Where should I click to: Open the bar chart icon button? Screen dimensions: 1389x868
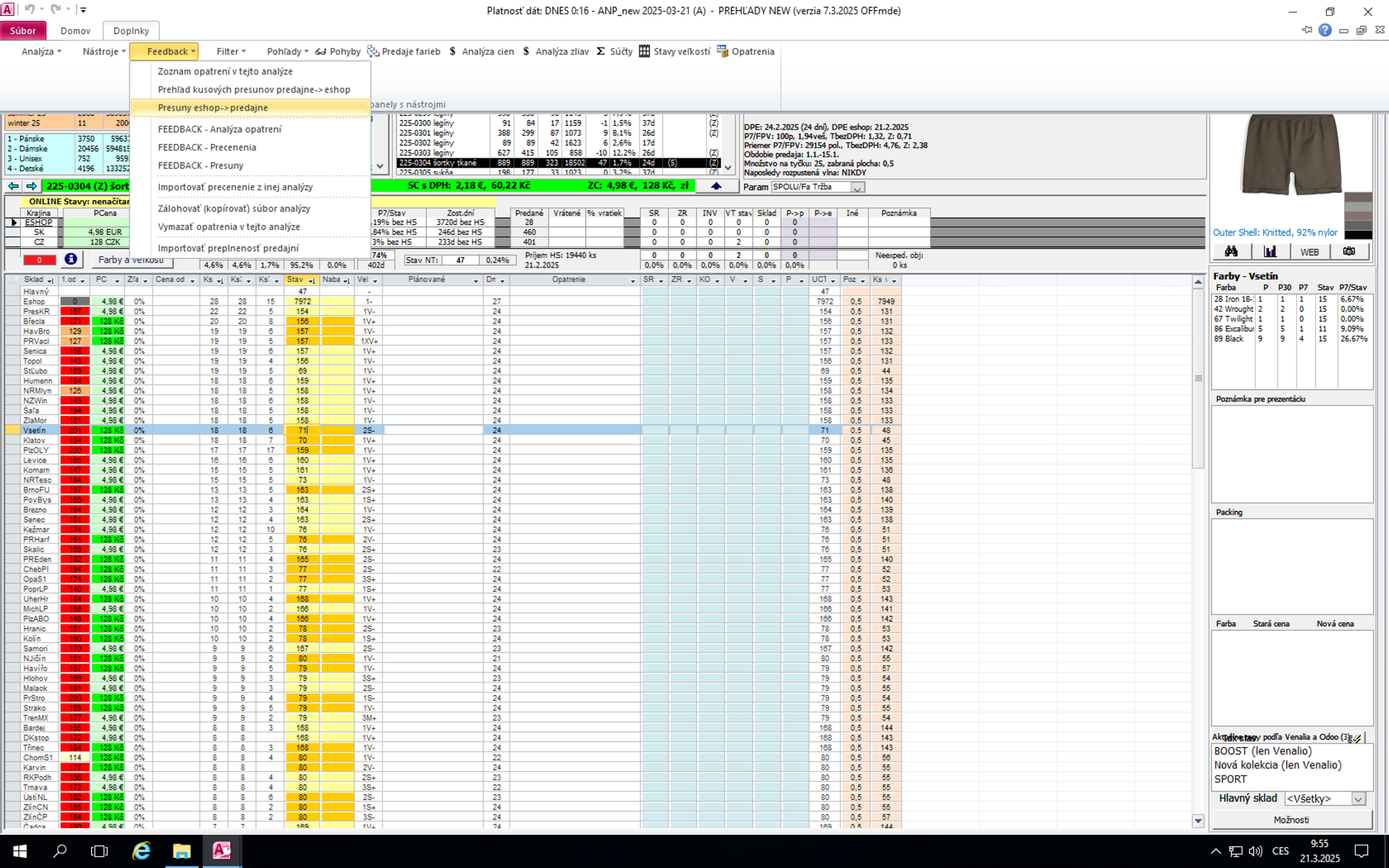click(x=1270, y=252)
